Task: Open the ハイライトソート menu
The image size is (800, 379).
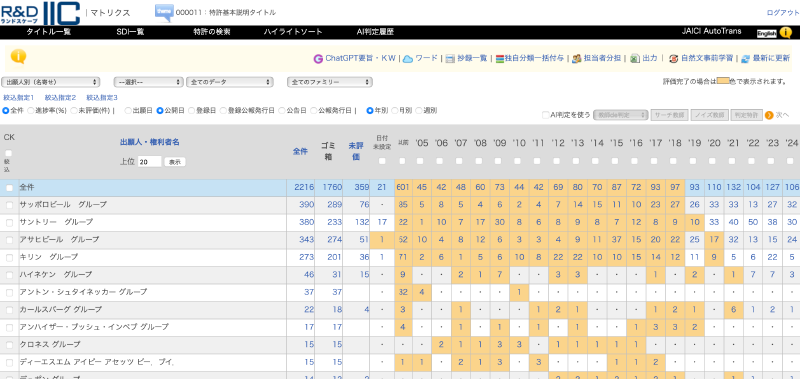Action: click(x=293, y=32)
